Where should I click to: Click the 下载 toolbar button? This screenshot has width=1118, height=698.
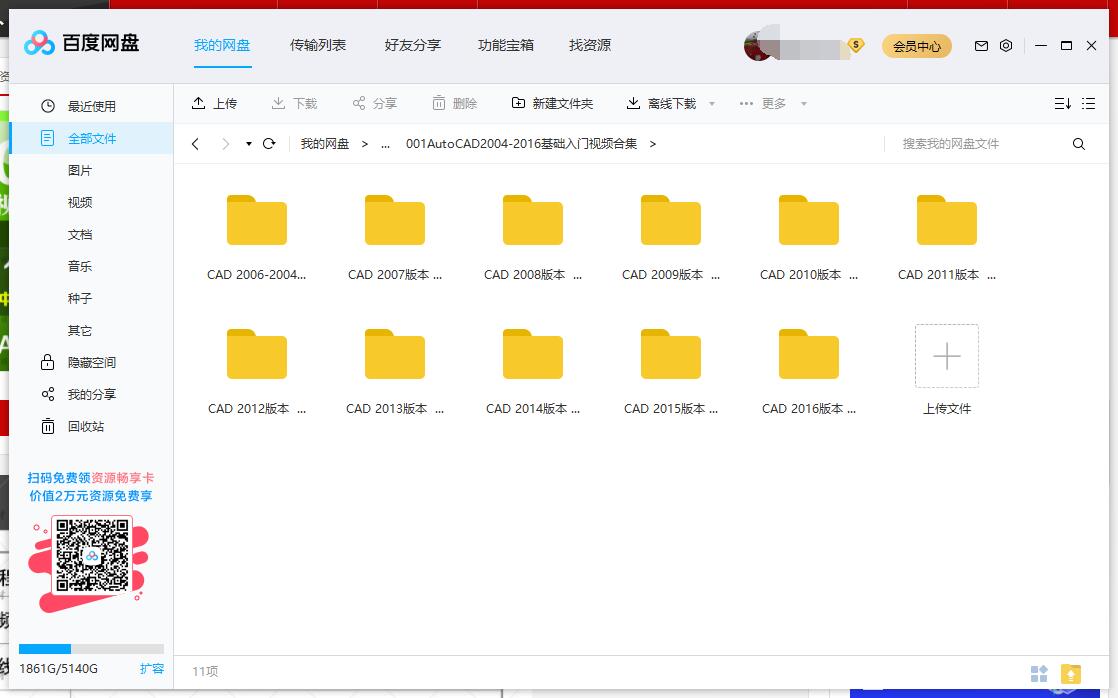coord(294,104)
